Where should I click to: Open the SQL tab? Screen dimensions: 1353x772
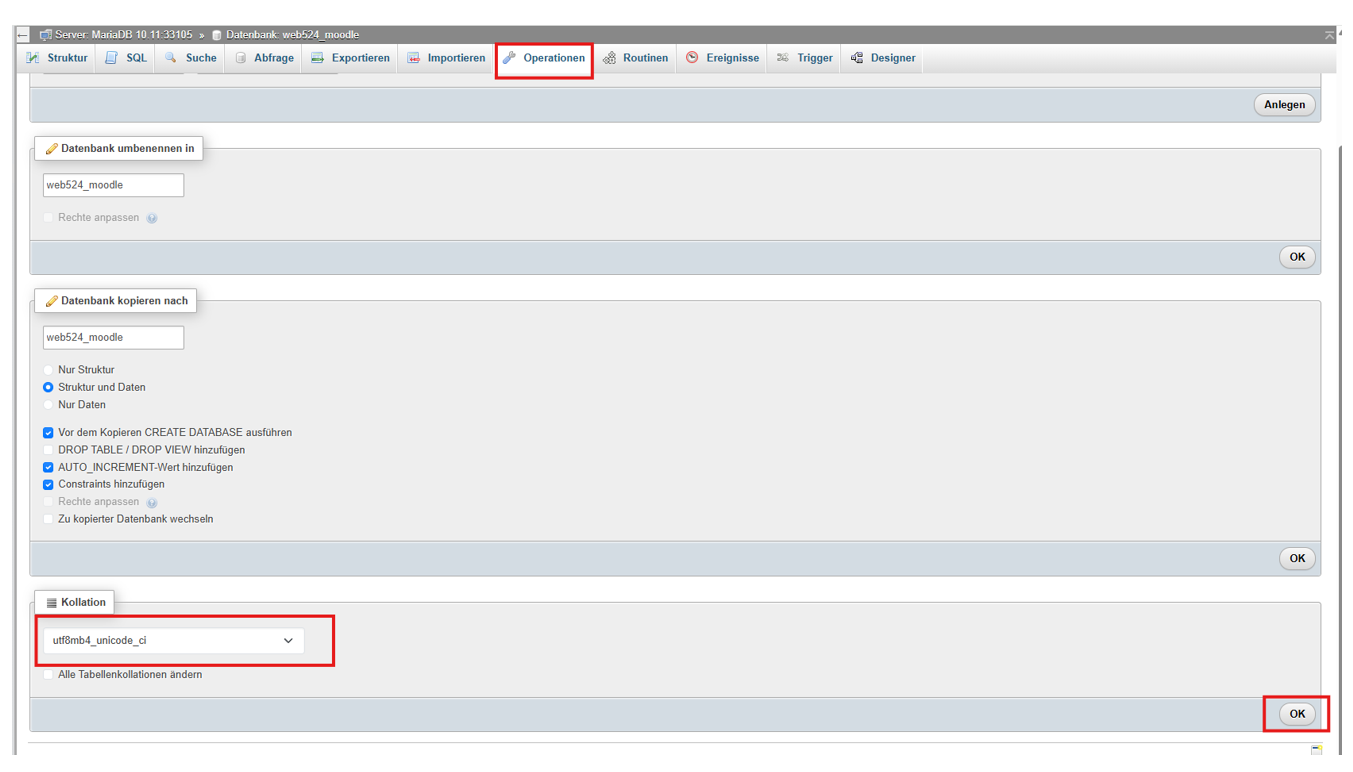[x=127, y=58]
